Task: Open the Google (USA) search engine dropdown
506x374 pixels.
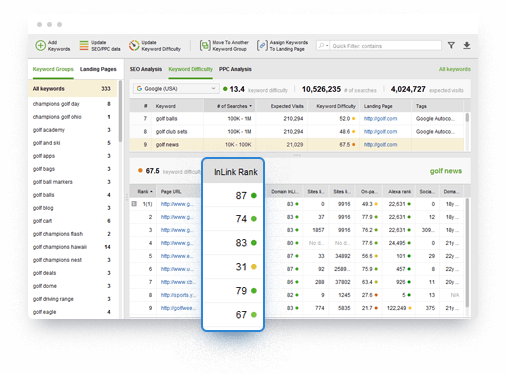Action: click(x=176, y=89)
